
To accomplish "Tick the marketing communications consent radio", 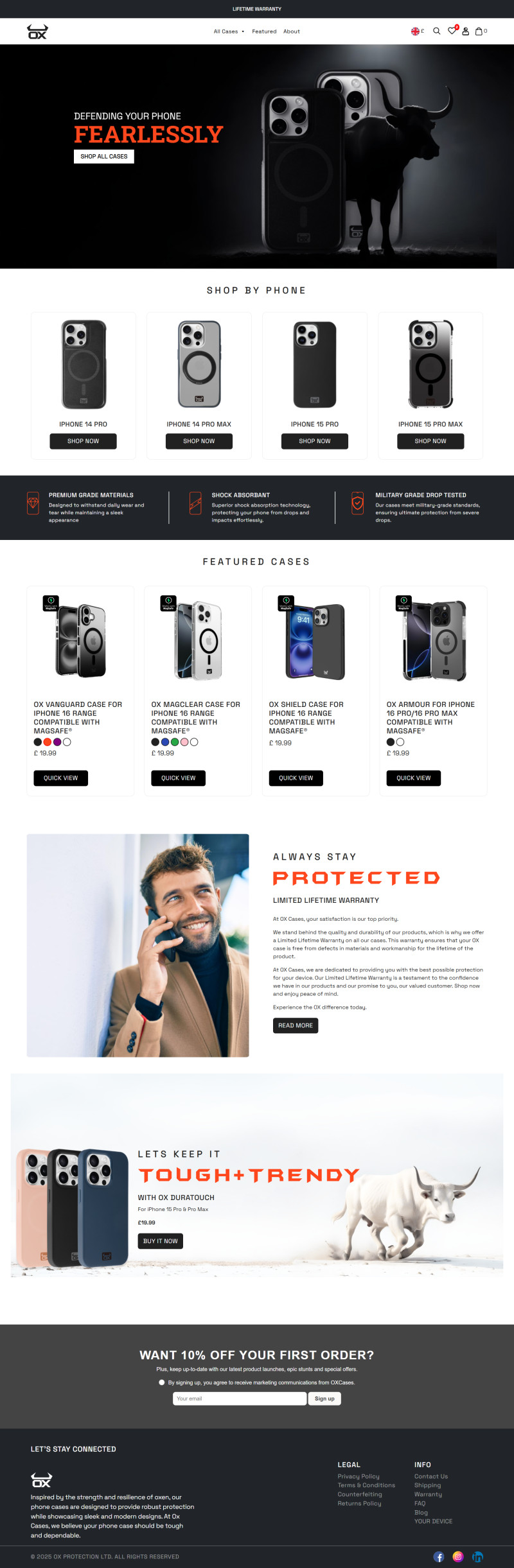I will tap(162, 1382).
